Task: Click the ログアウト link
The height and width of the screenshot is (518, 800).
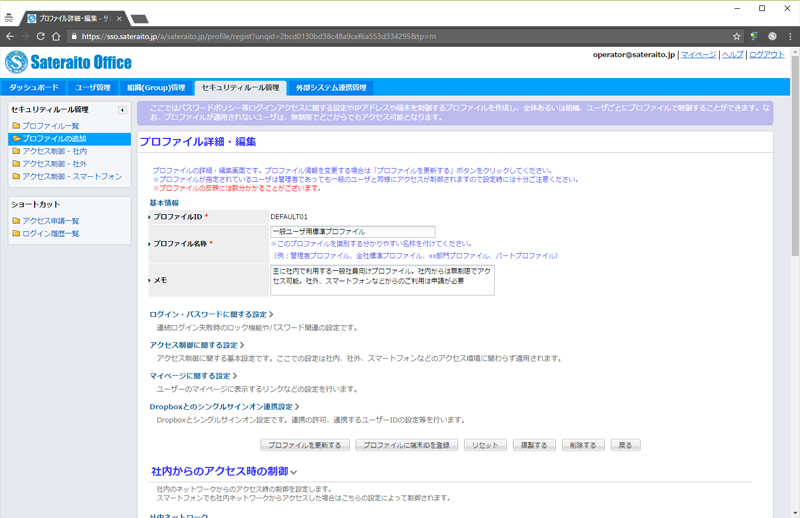Action: 767,55
